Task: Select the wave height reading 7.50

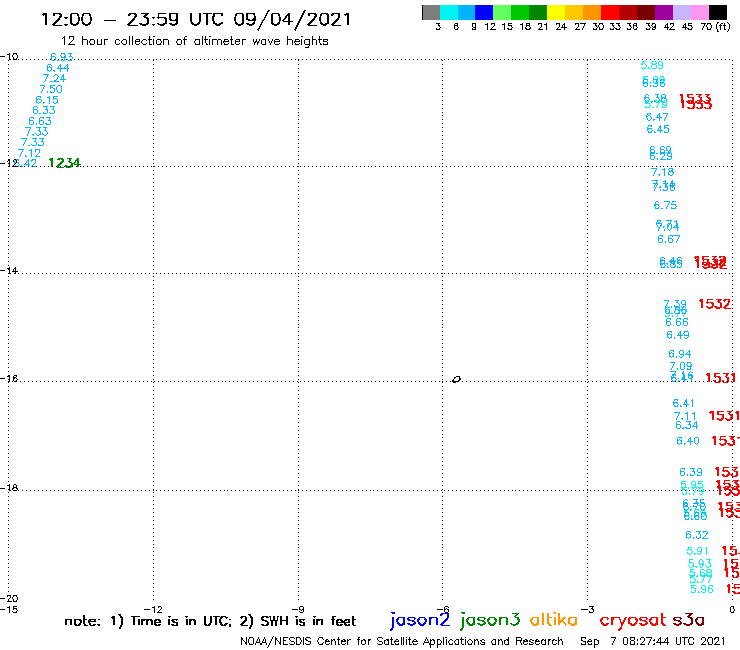Action: (x=51, y=89)
